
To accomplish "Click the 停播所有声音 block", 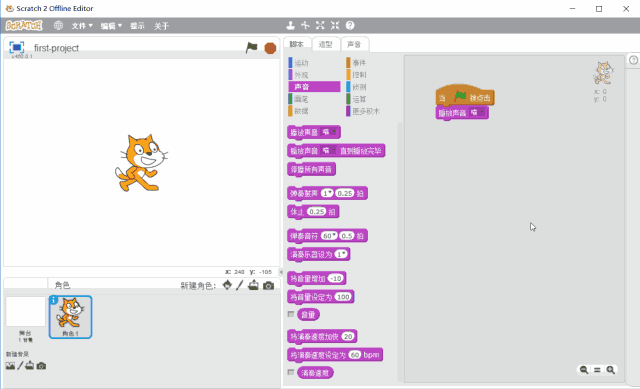I will (311, 169).
